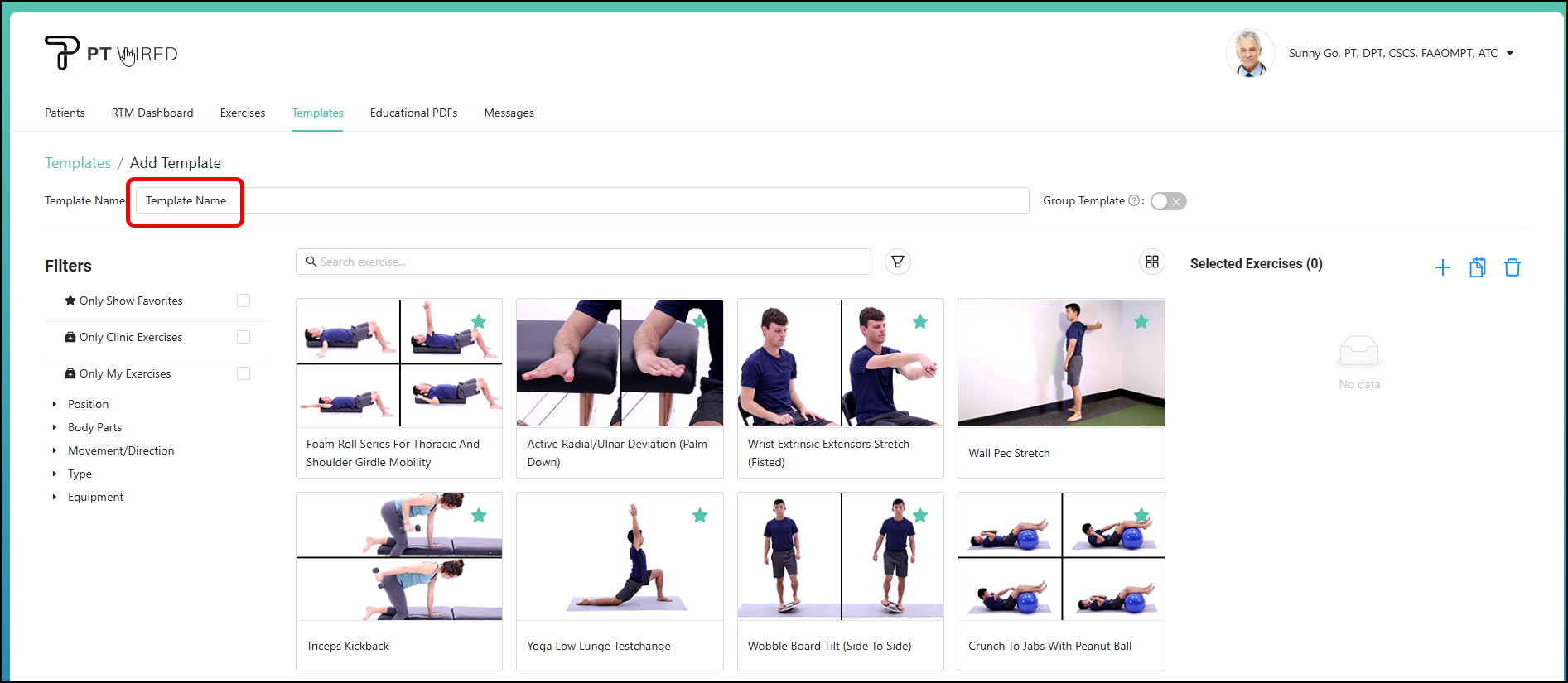Open the RTM Dashboard tab
This screenshot has height=683, width=1568.
click(x=152, y=113)
